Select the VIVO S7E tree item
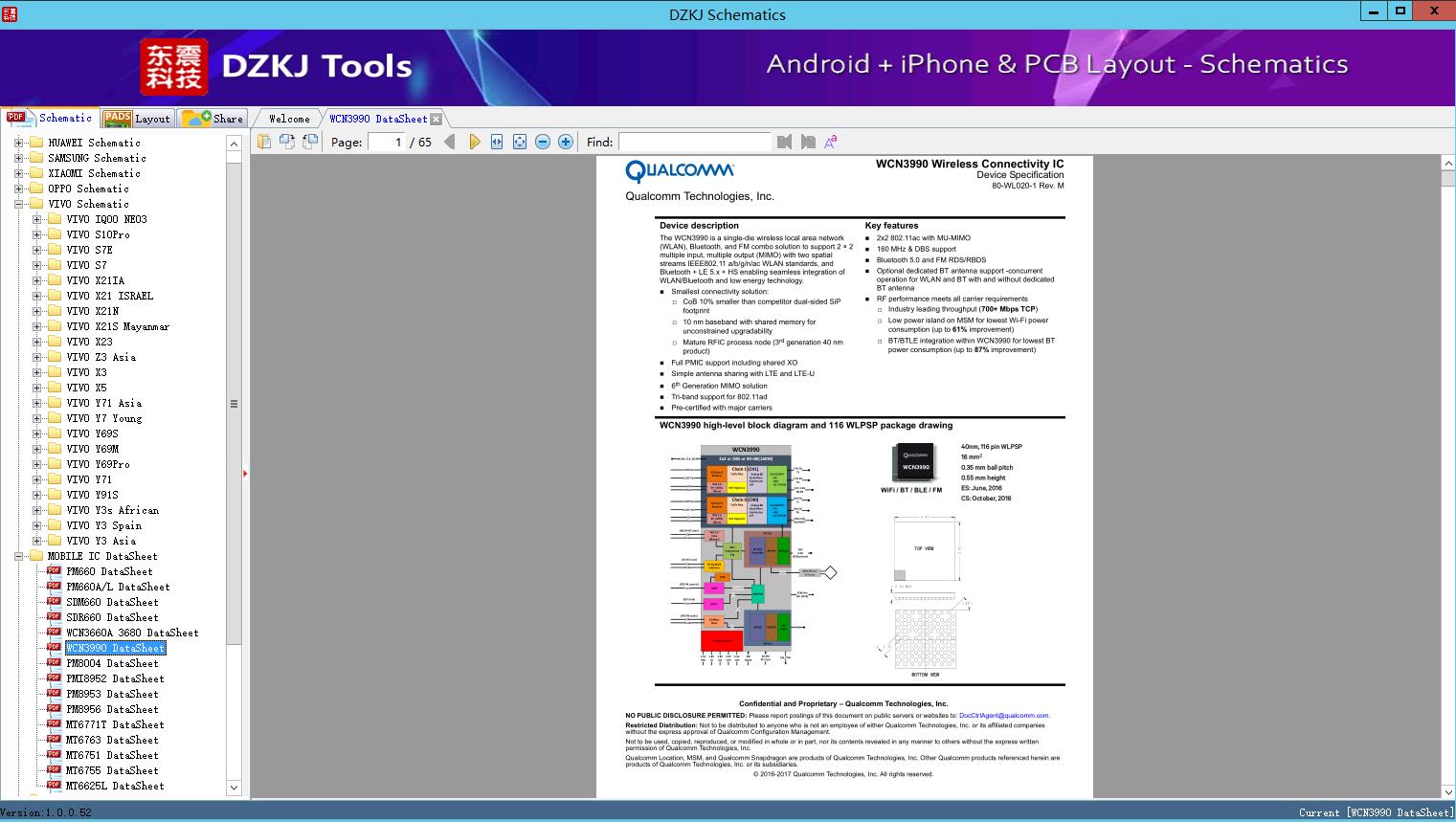 [x=90, y=250]
